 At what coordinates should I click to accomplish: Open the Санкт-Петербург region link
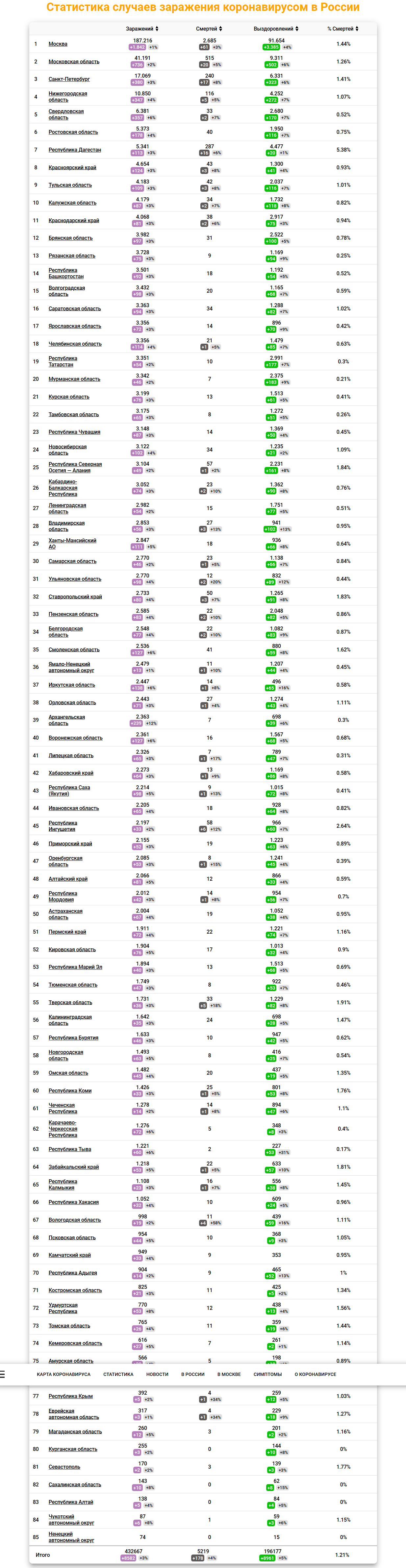coord(69,79)
